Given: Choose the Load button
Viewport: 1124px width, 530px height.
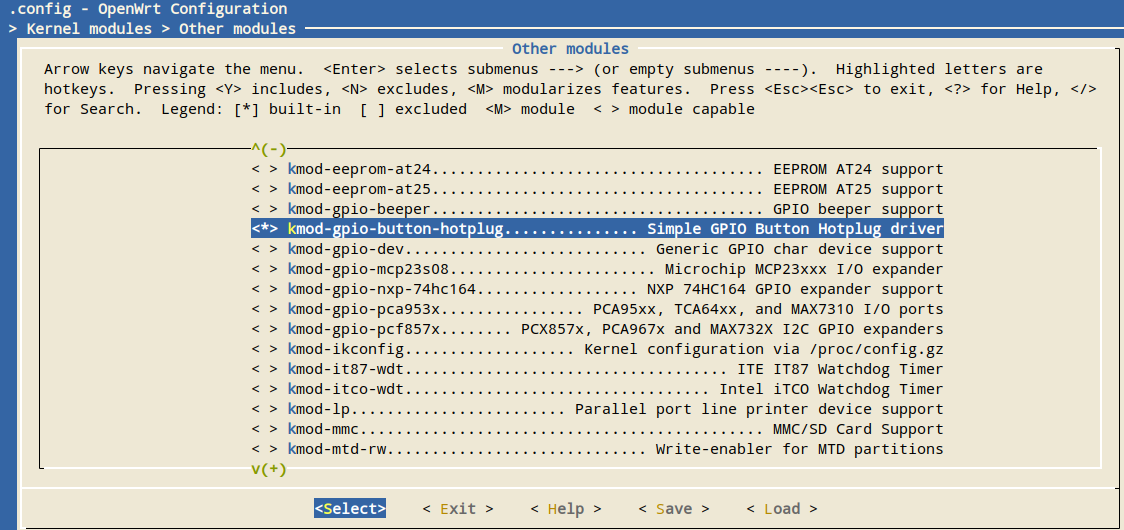Looking at the screenshot, I should (x=782, y=509).
